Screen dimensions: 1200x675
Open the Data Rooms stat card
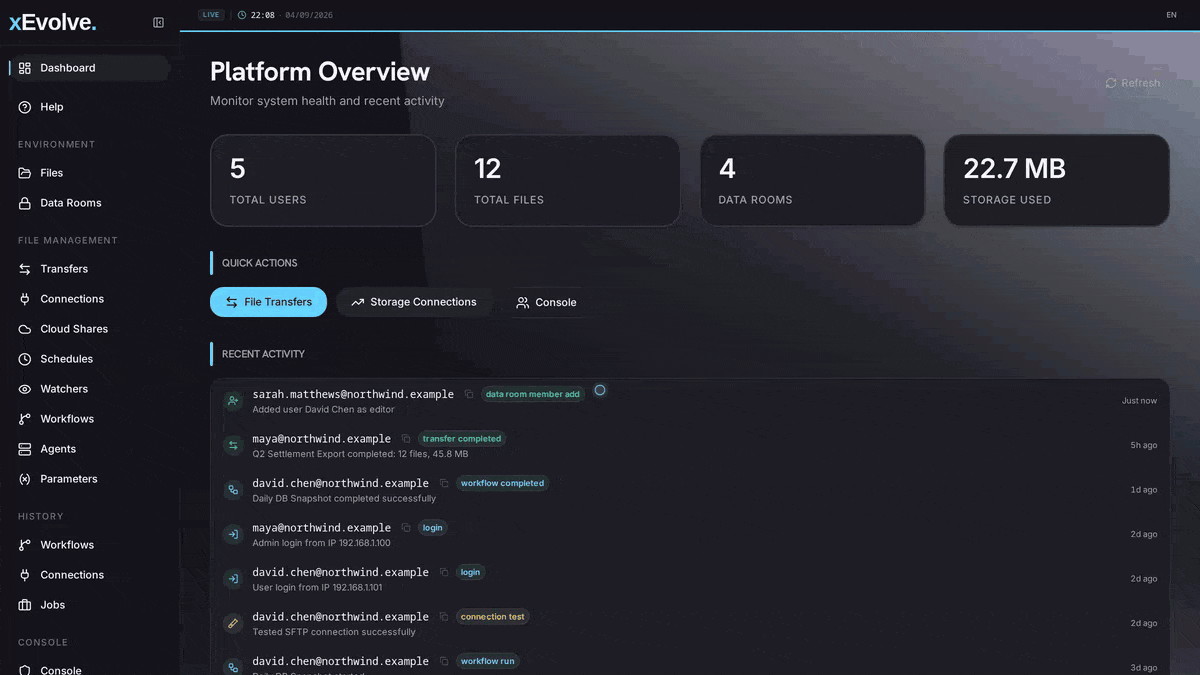812,180
